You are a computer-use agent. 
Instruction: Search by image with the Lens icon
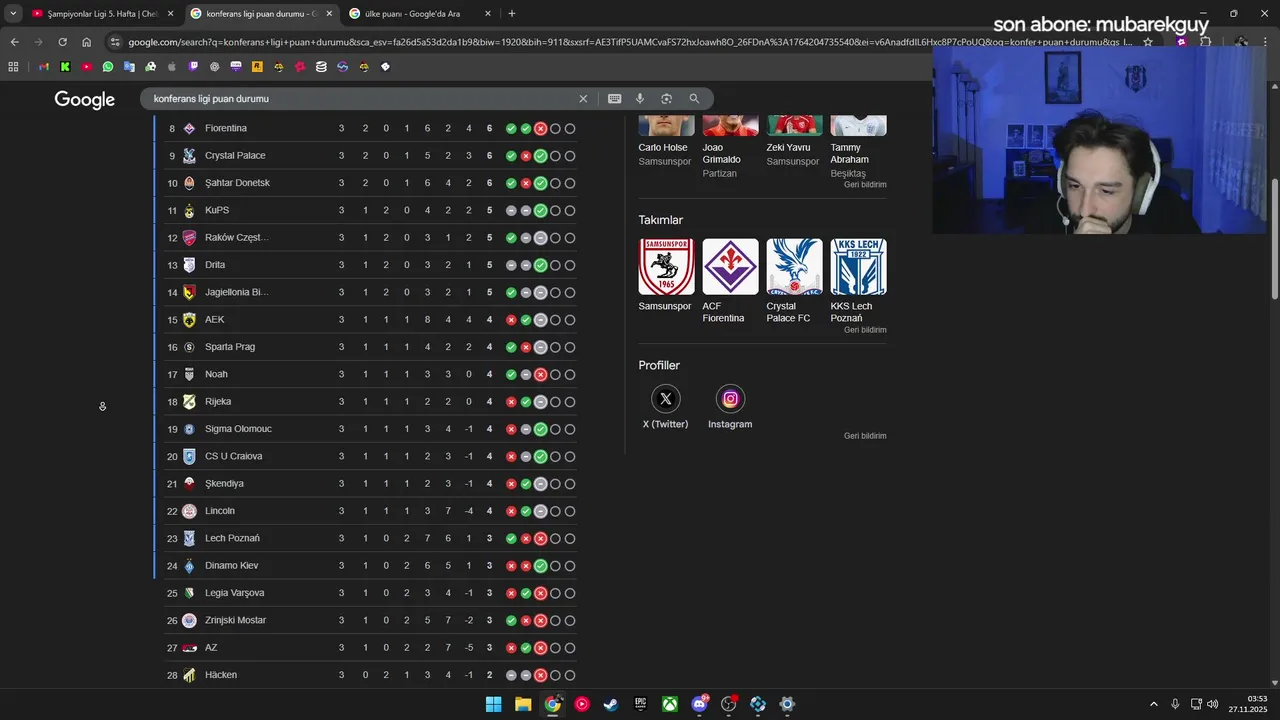[667, 99]
